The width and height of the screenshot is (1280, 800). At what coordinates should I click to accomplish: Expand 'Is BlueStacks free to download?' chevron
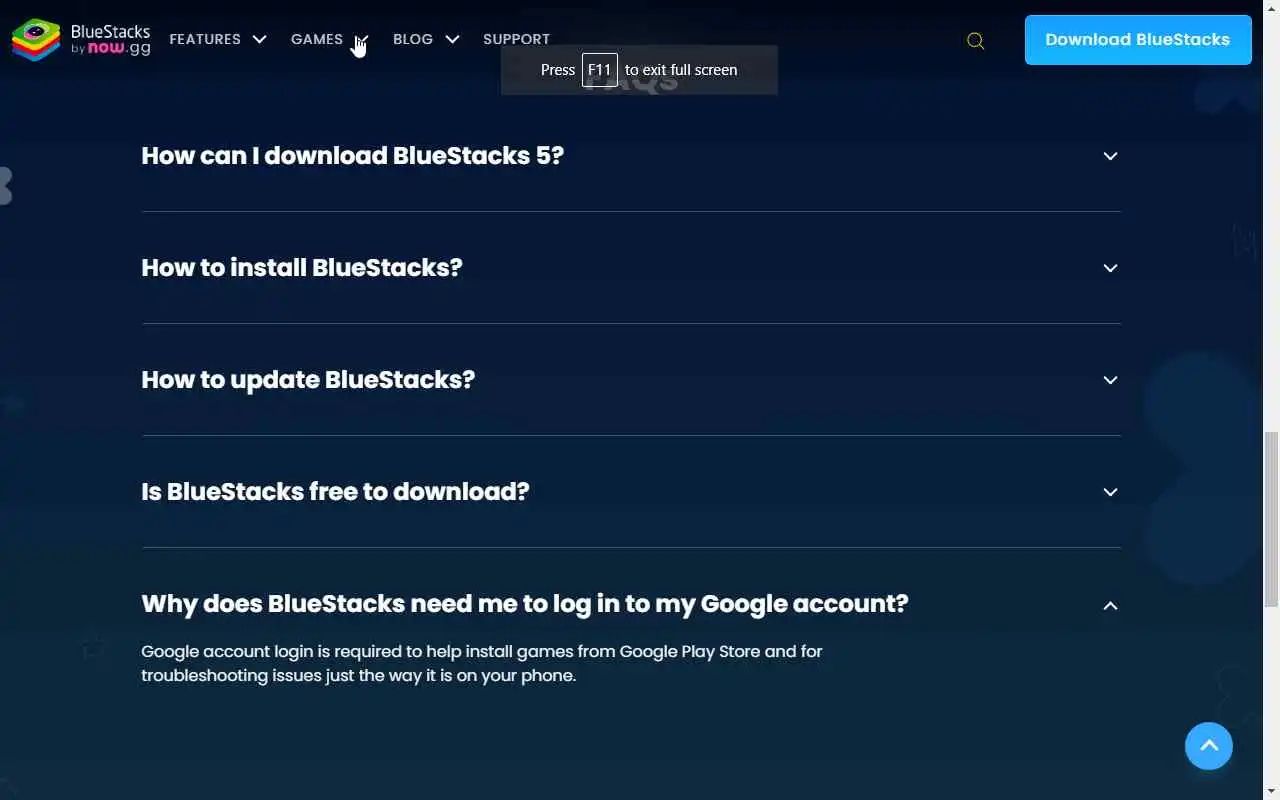coord(1110,492)
